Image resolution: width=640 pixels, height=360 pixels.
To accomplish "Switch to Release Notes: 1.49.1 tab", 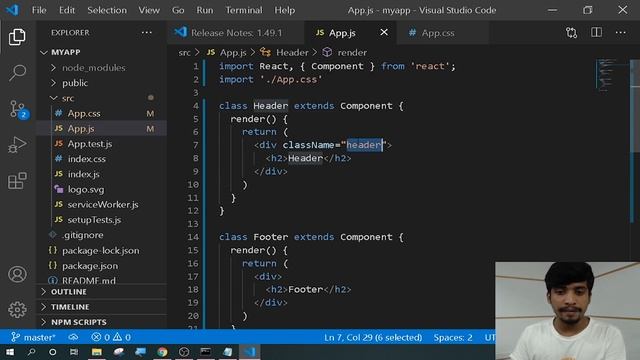I will (x=236, y=33).
